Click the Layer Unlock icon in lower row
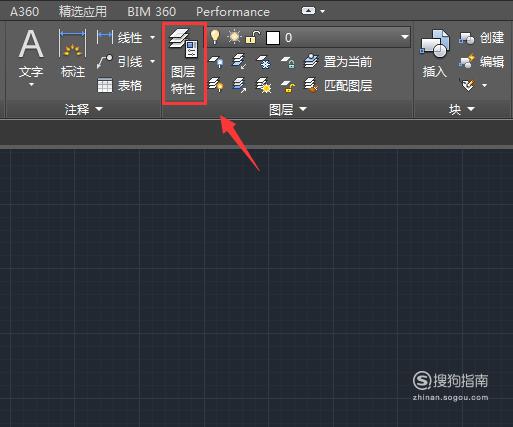This screenshot has height=427, width=513. coord(287,86)
